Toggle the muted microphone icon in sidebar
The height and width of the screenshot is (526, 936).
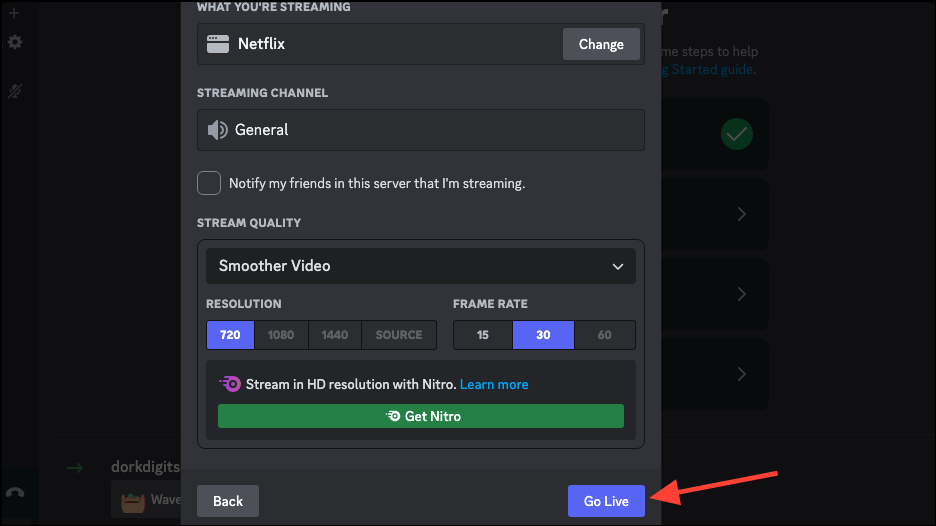(14, 91)
